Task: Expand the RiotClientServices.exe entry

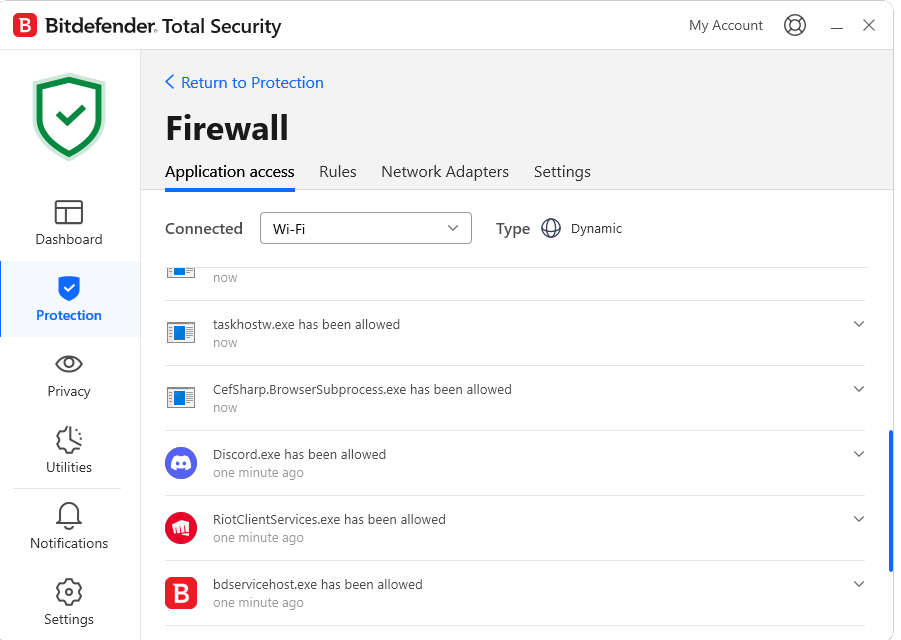Action: click(x=858, y=519)
